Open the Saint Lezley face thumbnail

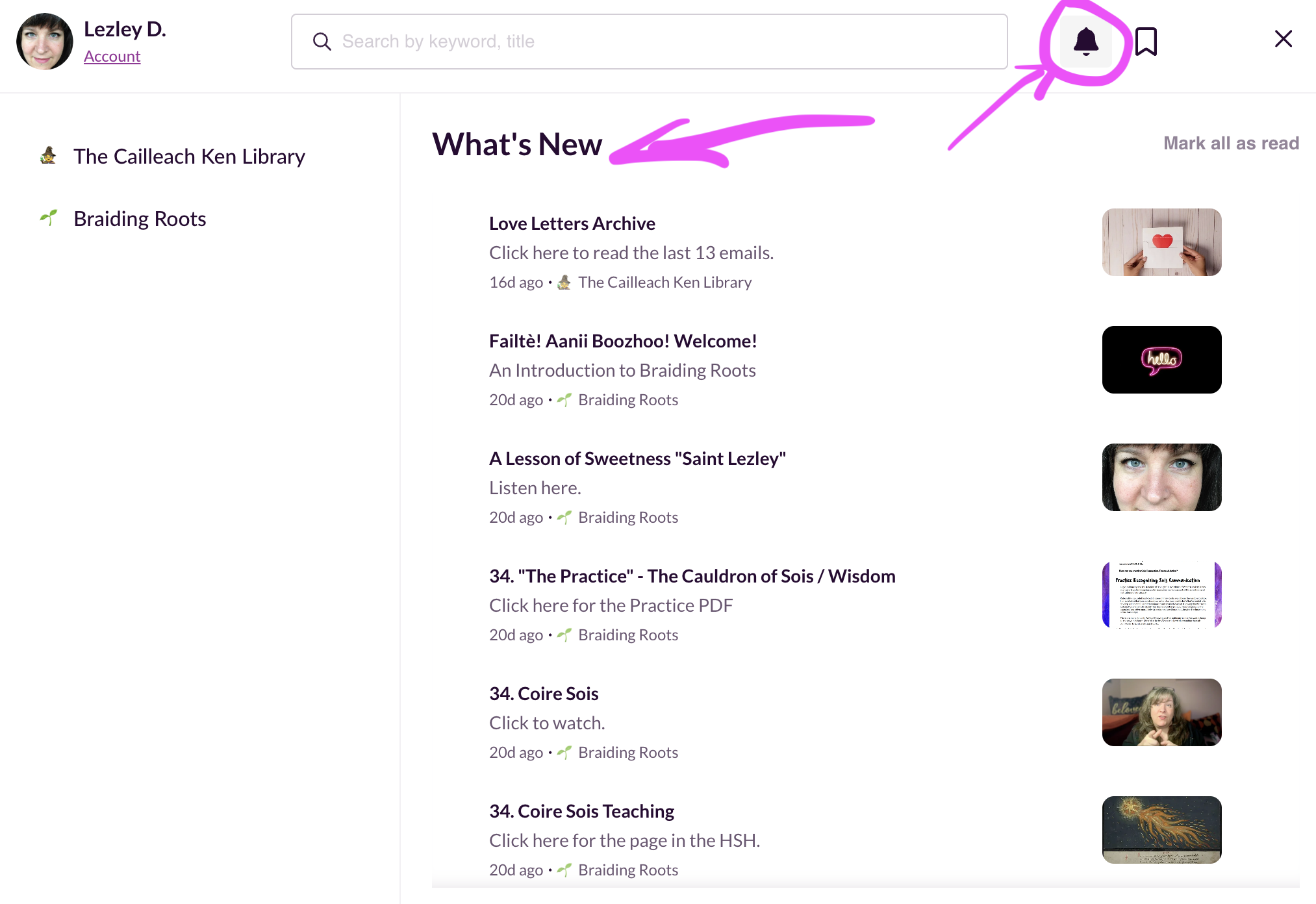(1161, 477)
